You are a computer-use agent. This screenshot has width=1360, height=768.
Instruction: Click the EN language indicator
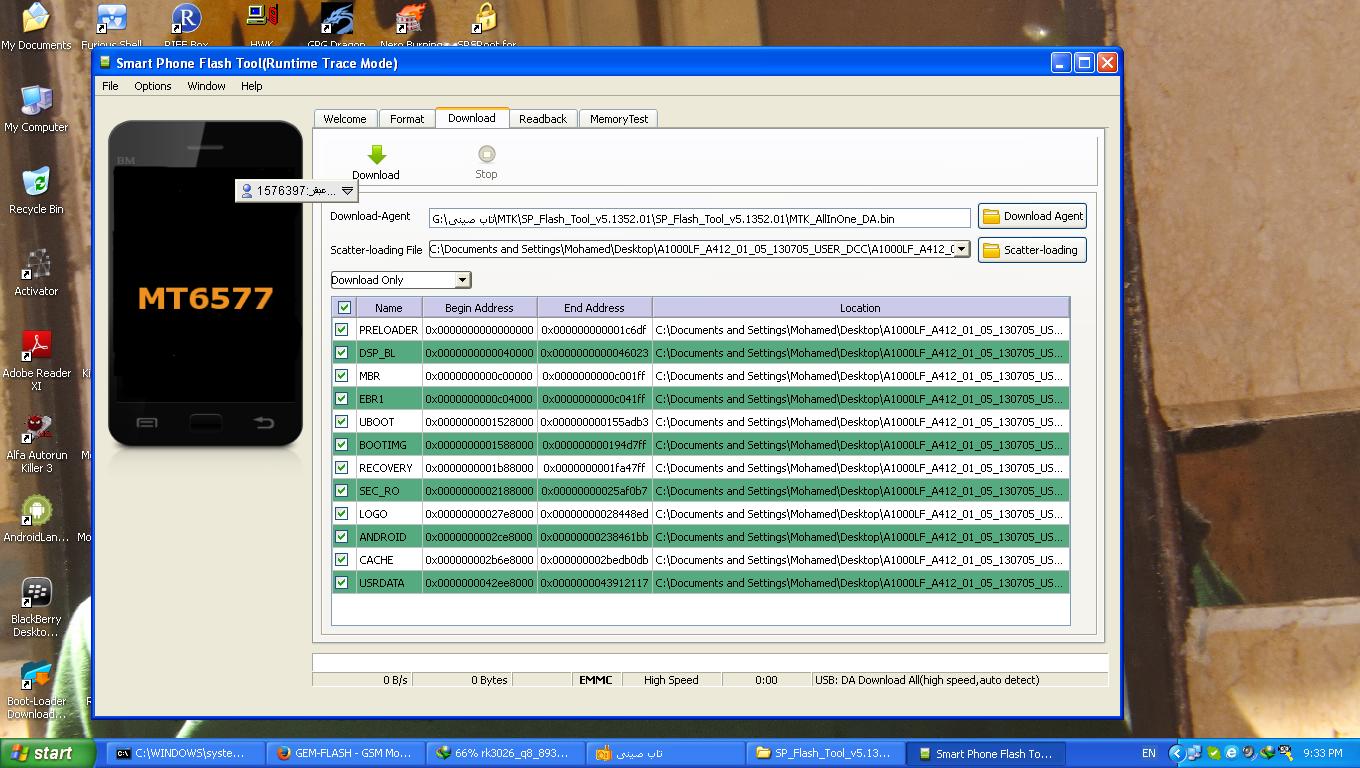[1149, 753]
